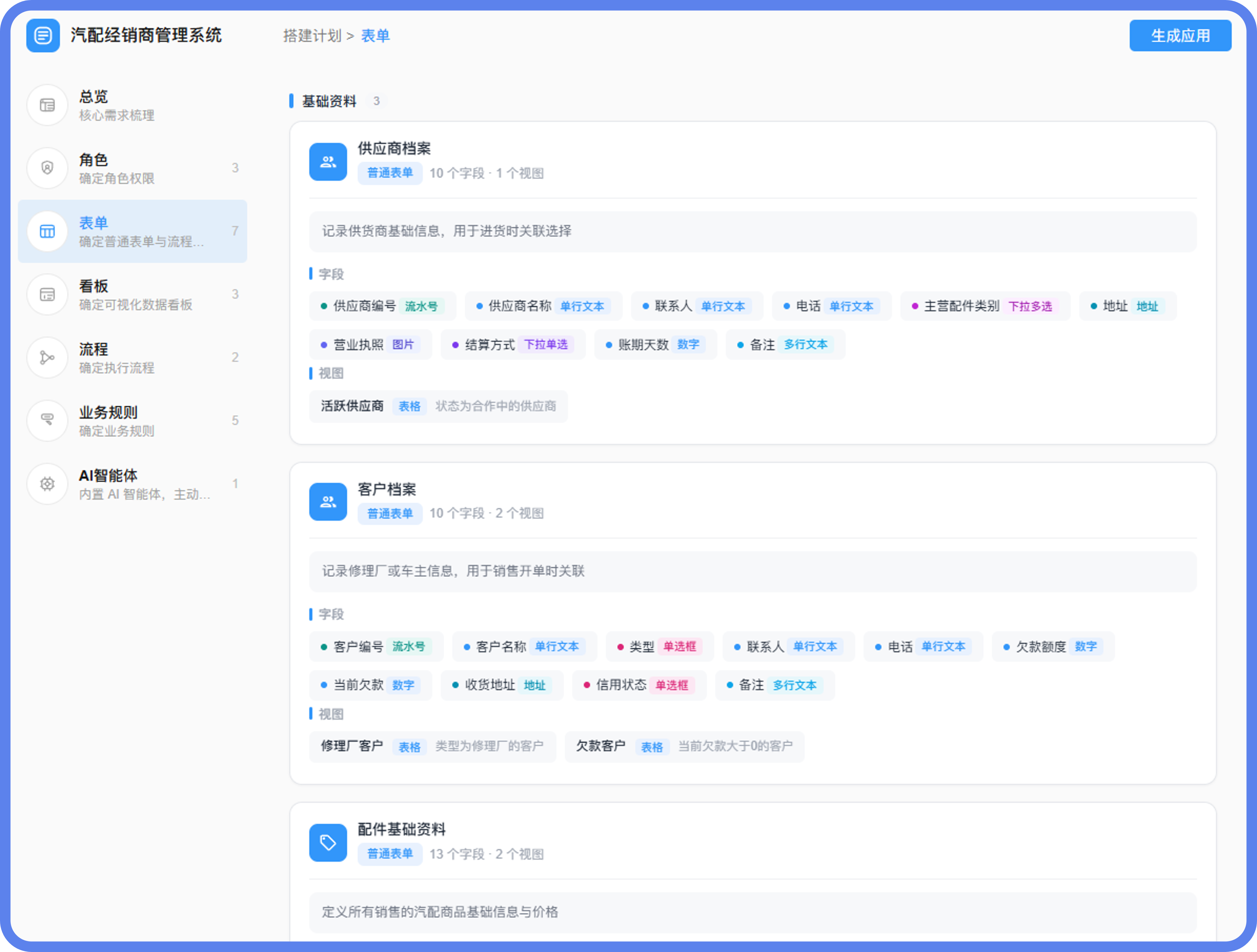
Task: Click the 基础资料 section heading
Action: point(329,101)
